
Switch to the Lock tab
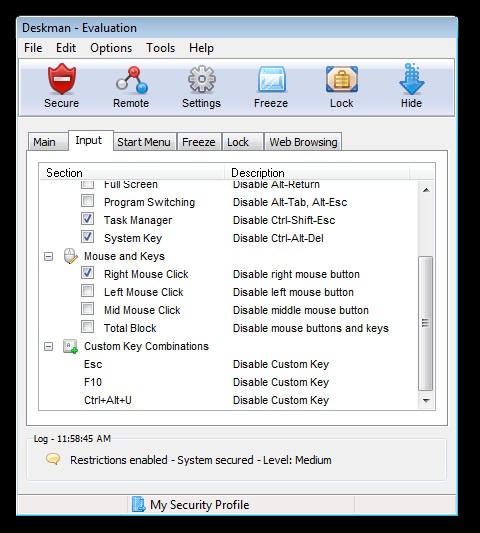click(243, 142)
